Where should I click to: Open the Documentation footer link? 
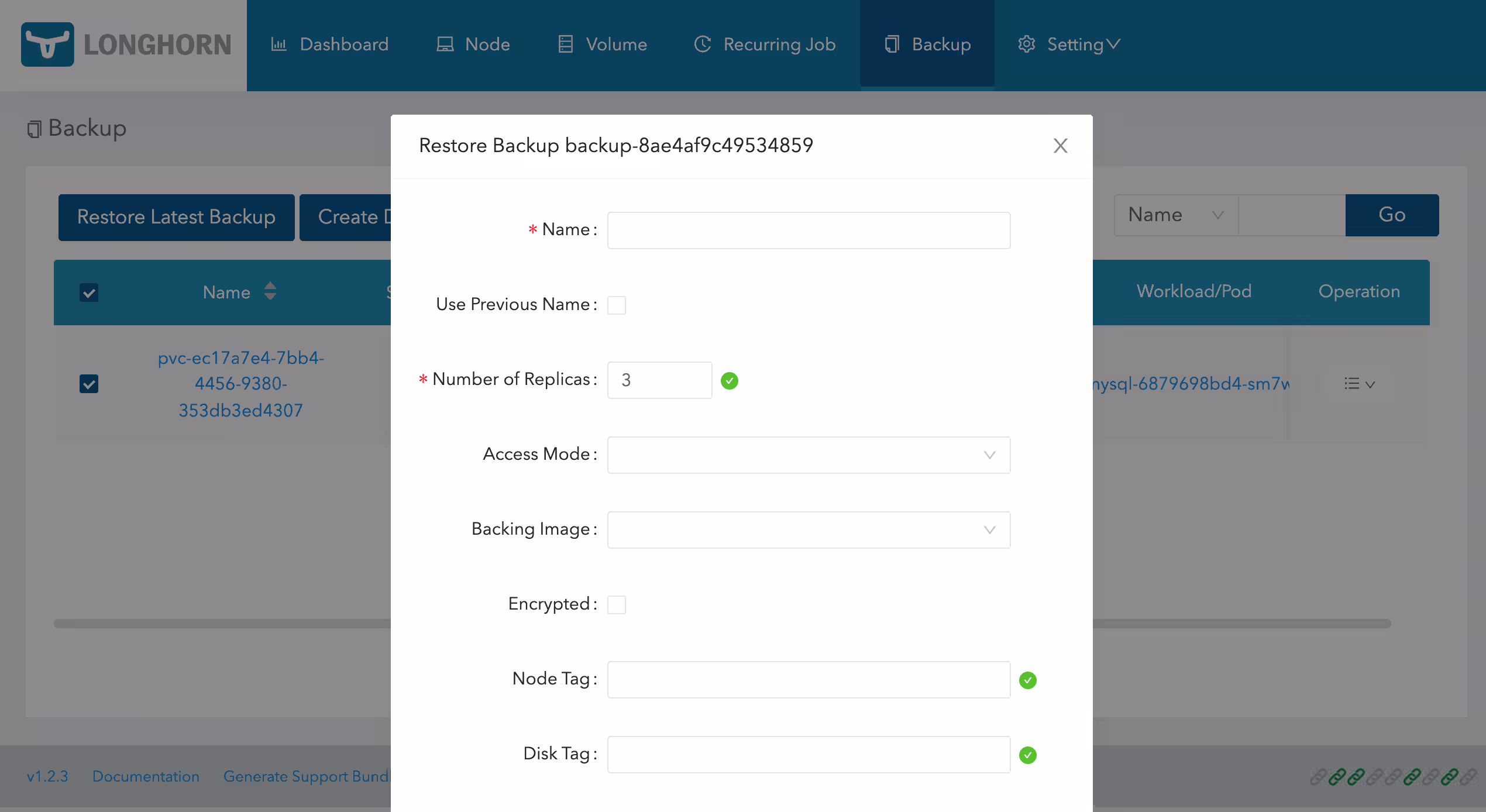coord(146,776)
